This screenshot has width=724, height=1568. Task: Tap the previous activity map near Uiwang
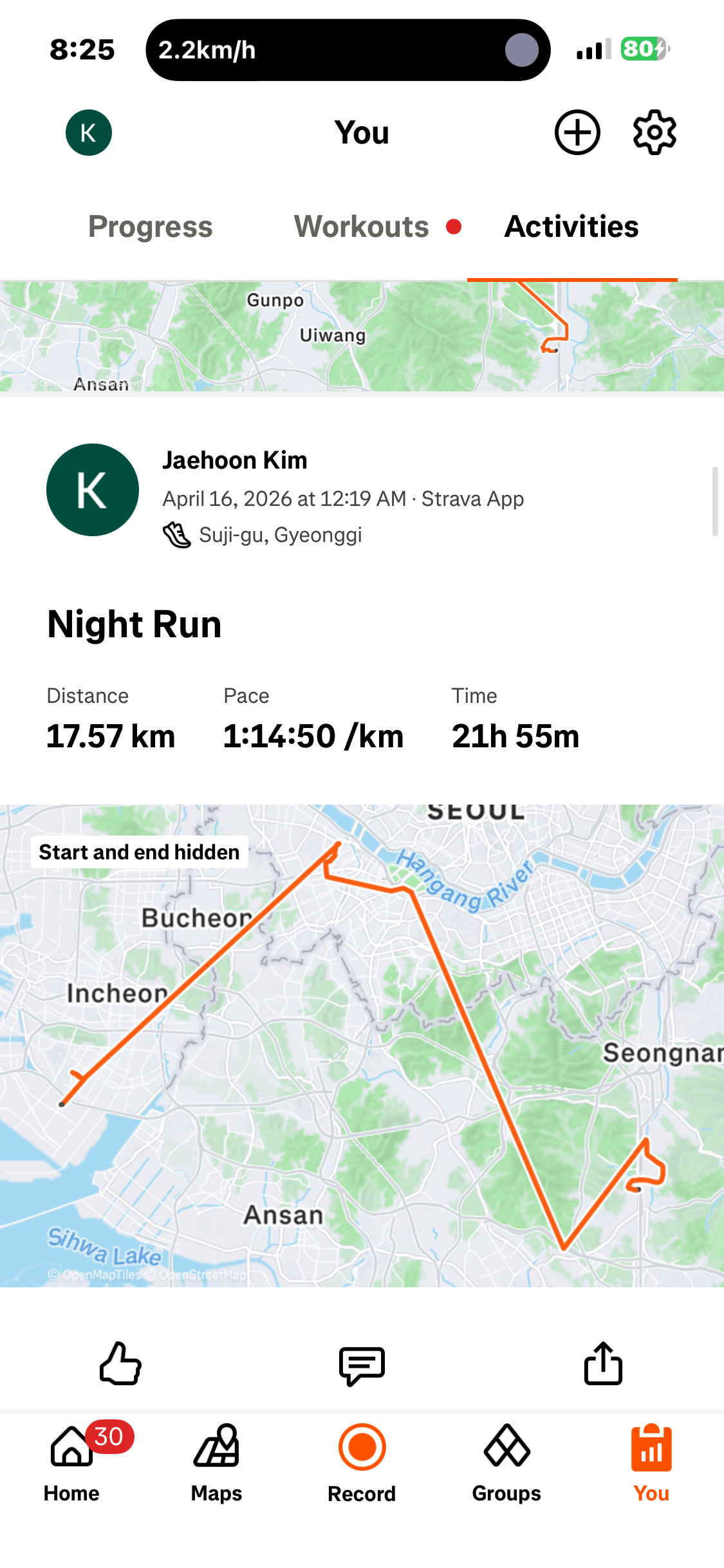tap(362, 336)
